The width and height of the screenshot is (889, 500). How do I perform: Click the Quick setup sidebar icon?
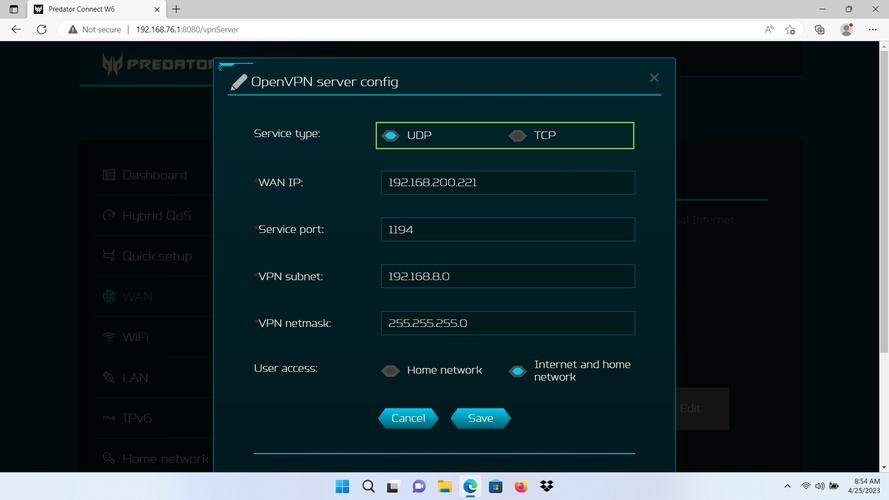click(109, 256)
